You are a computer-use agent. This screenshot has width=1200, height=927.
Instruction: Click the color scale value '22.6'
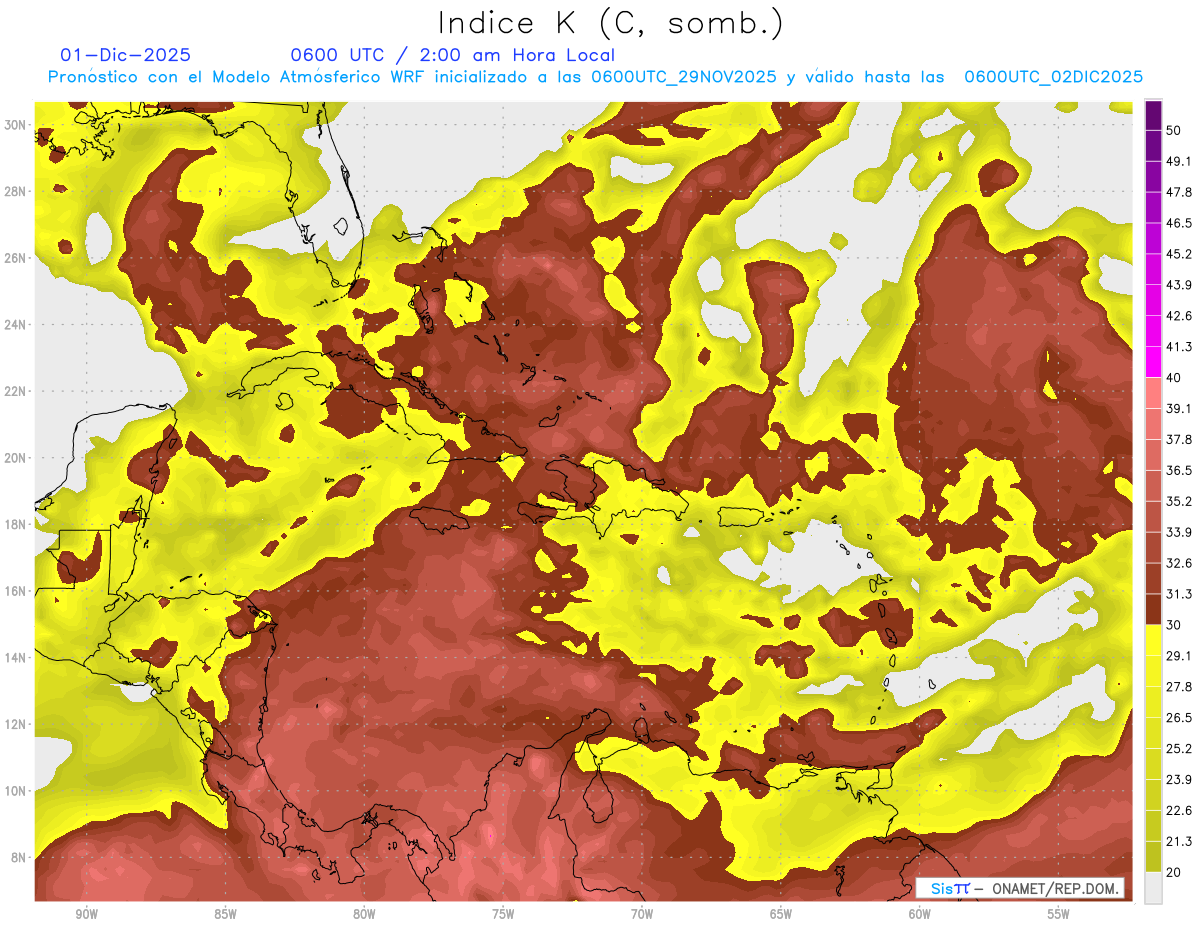click(x=1178, y=811)
